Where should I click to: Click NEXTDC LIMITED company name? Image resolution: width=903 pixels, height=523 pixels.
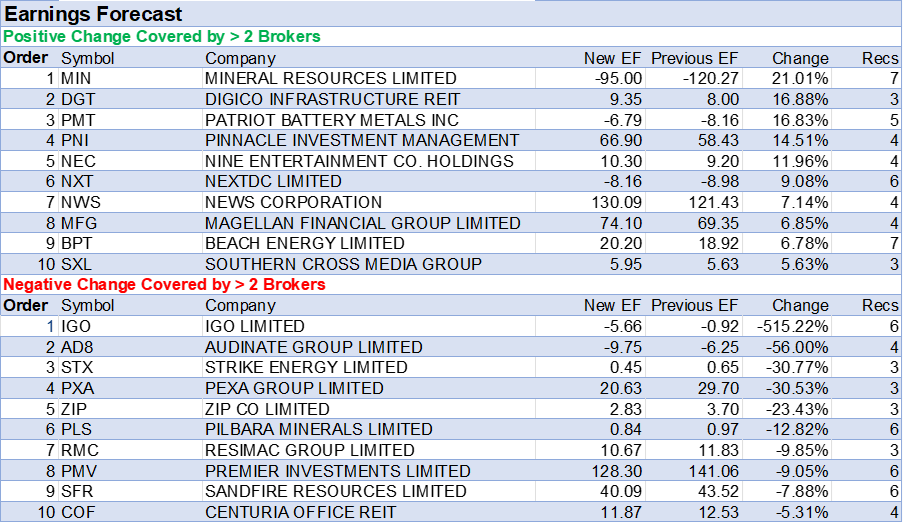tap(273, 182)
